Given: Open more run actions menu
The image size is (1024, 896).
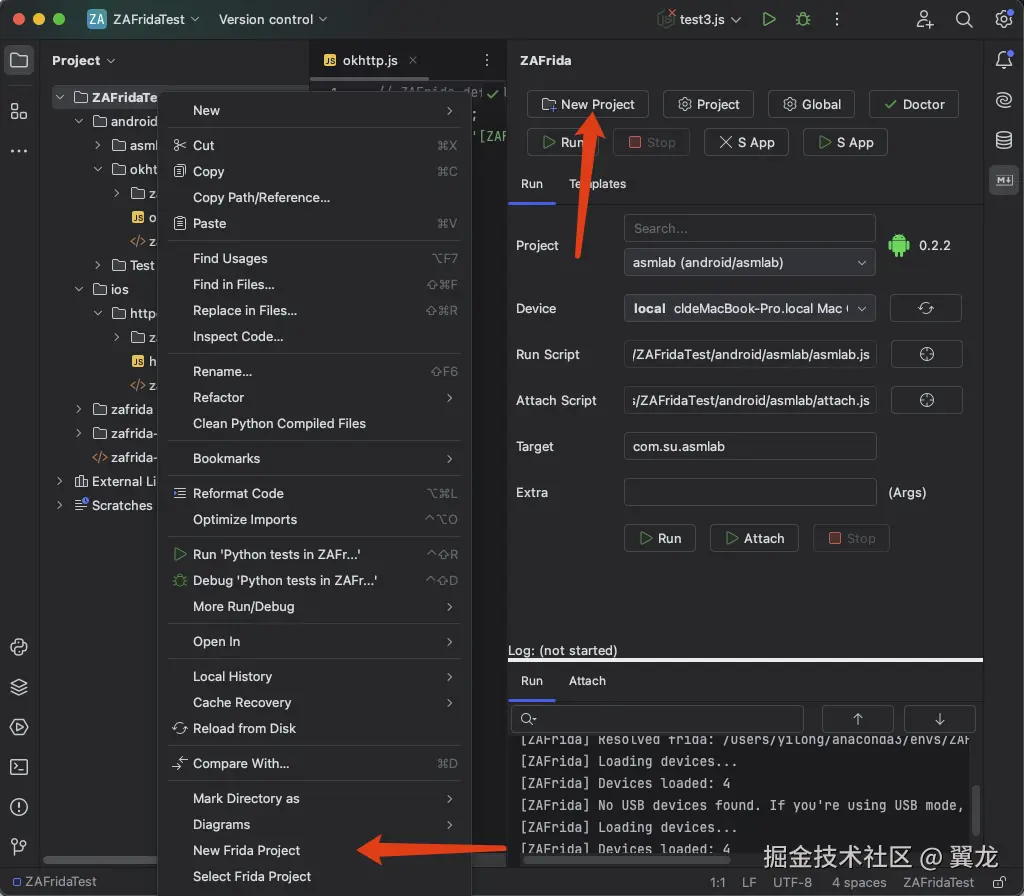Looking at the screenshot, I should coord(837,20).
